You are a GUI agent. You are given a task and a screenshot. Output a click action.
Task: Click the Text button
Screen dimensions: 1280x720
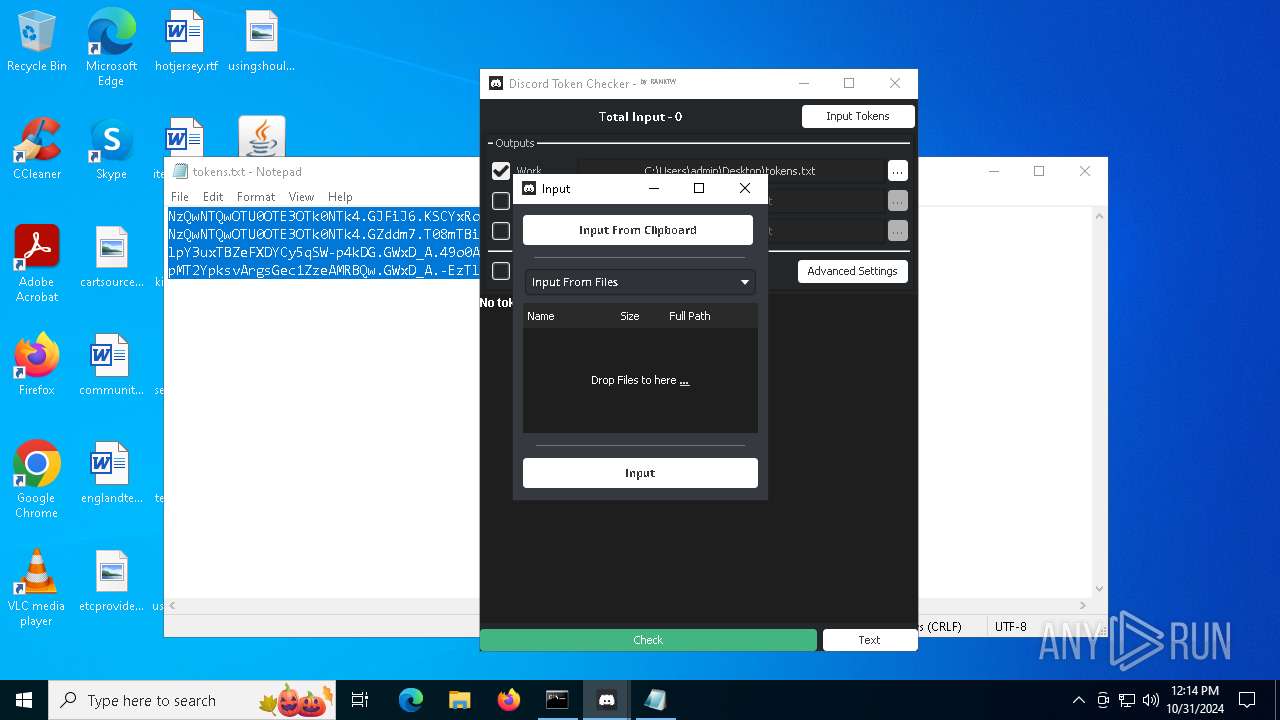coord(869,640)
